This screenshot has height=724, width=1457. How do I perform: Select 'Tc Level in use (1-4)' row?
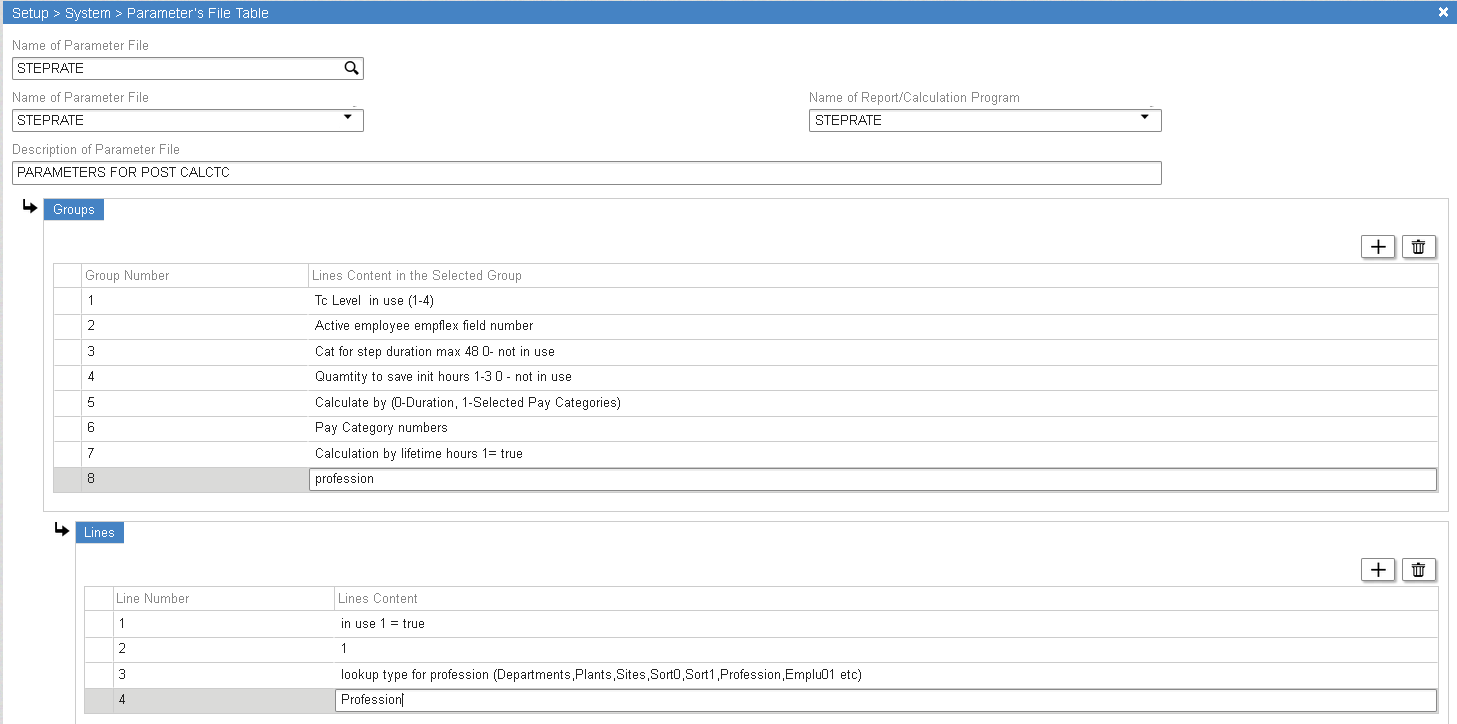click(746, 300)
